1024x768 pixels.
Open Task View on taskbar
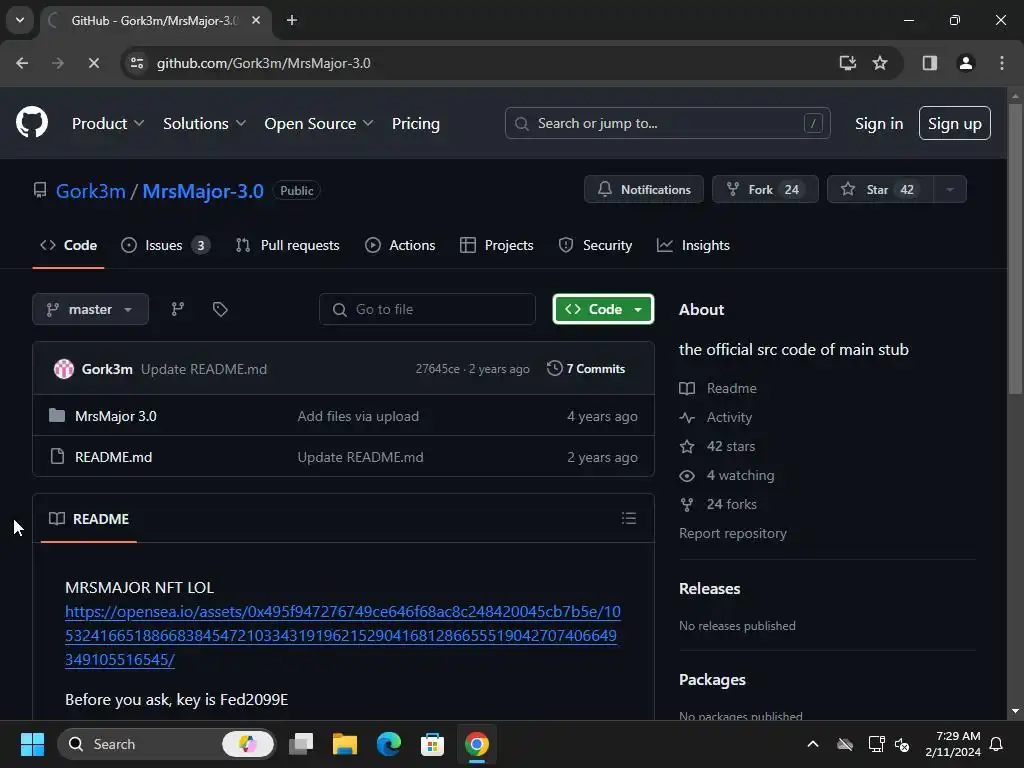click(301, 744)
